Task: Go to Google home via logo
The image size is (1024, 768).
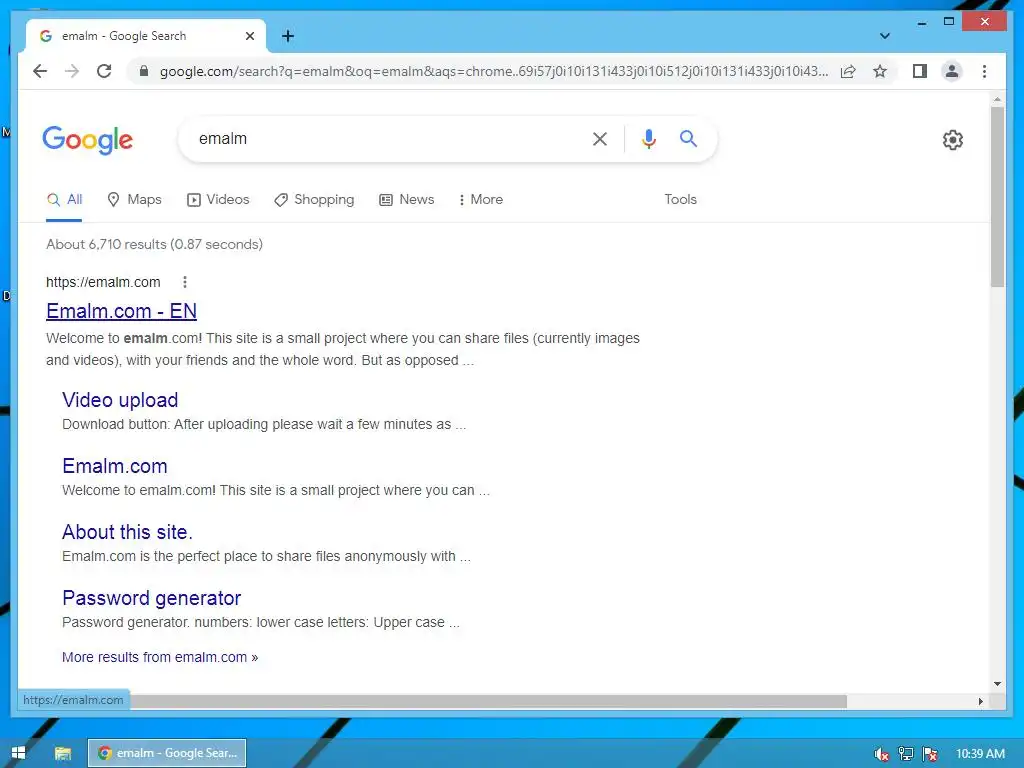Action: (88, 140)
